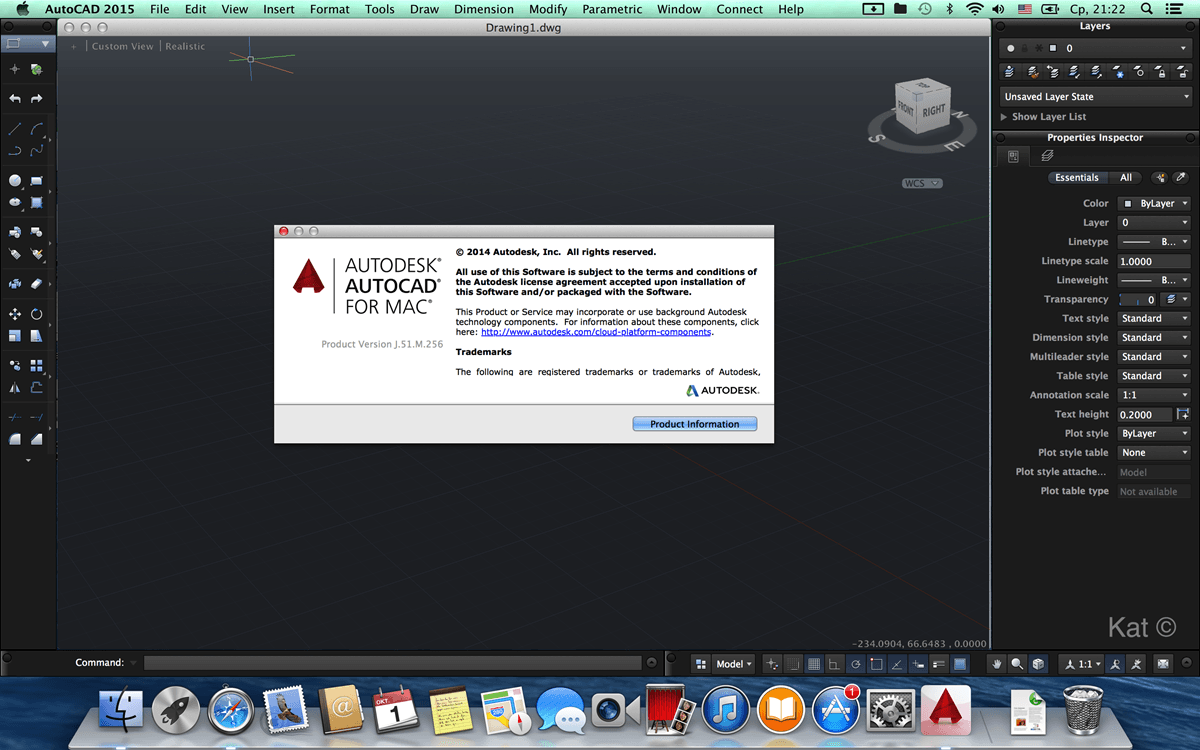
Task: Toggle Grid display in status bar
Action: pyautogui.click(x=814, y=663)
